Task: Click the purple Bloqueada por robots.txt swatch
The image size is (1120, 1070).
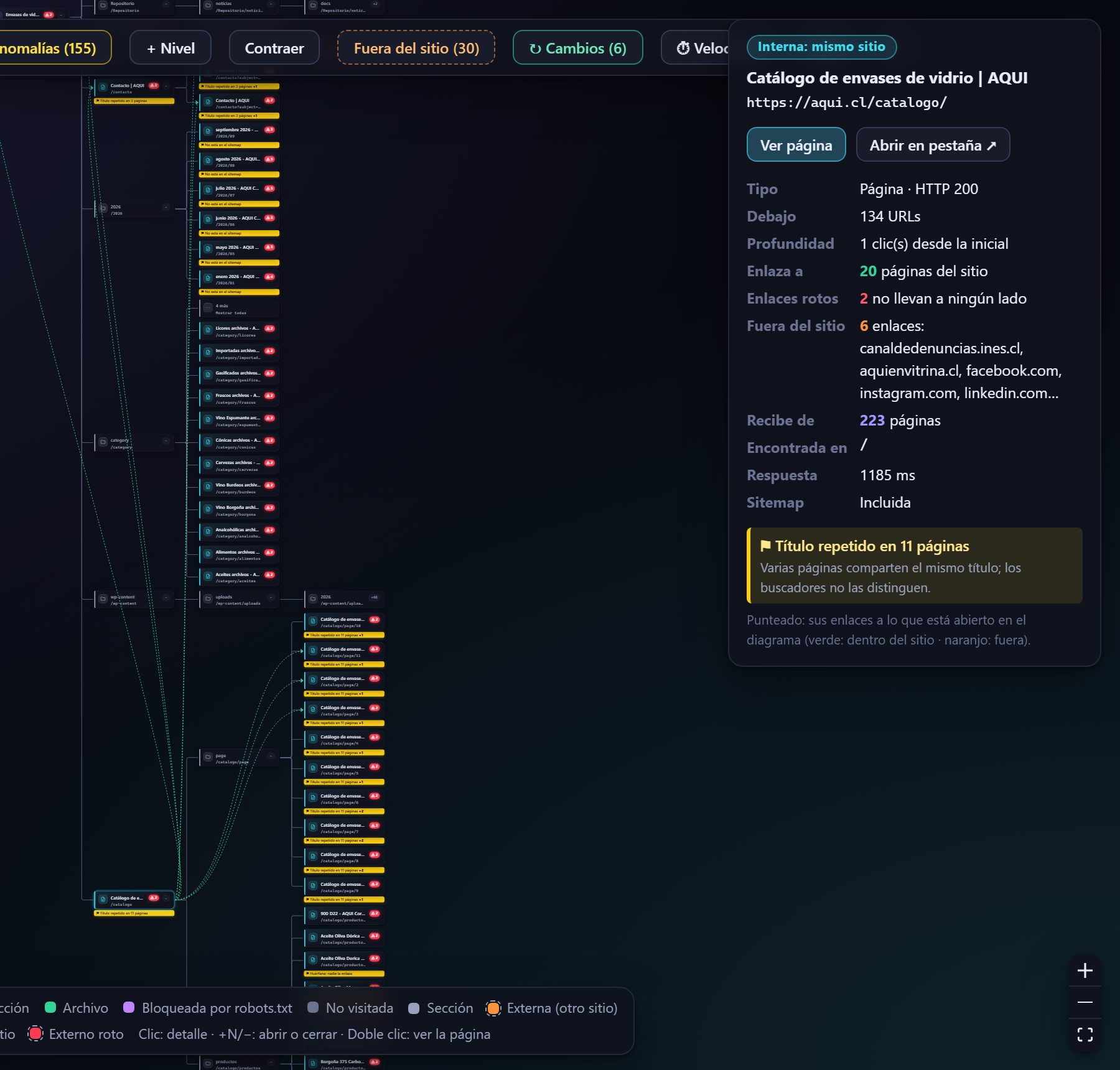Action: point(129,1007)
